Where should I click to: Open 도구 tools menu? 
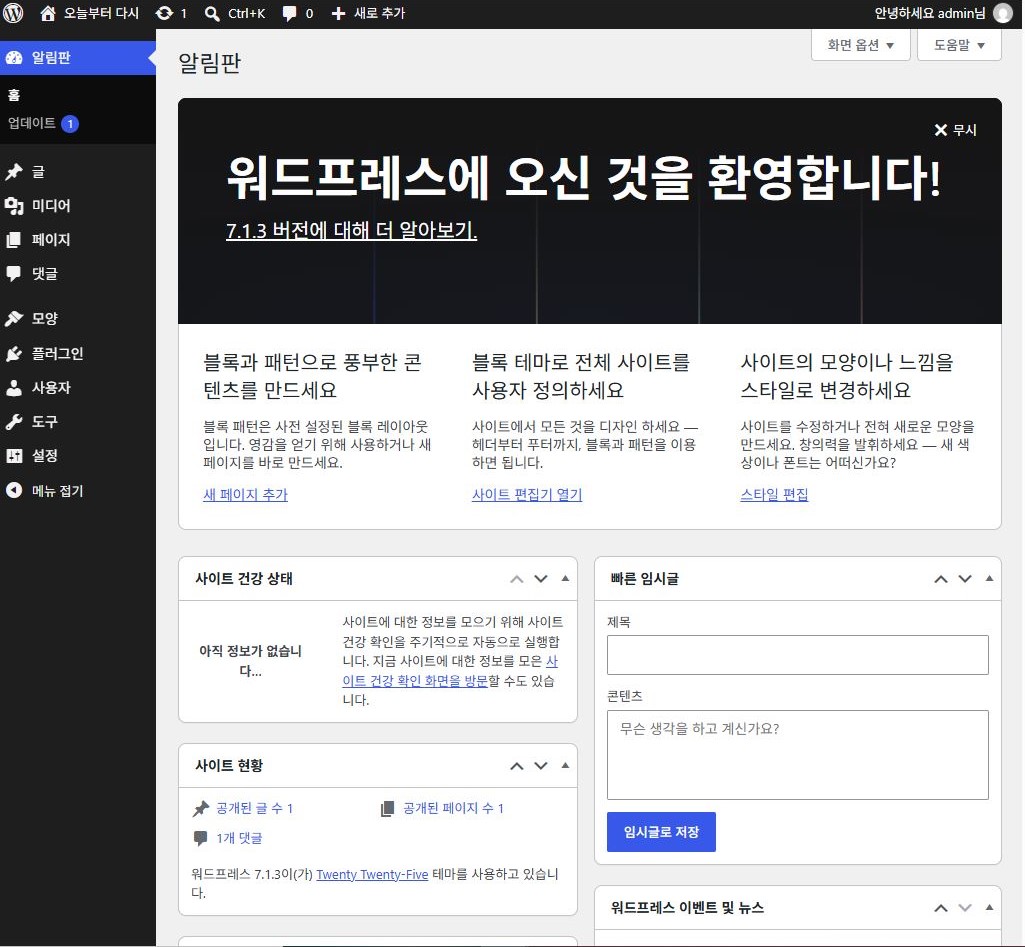[x=78, y=422]
